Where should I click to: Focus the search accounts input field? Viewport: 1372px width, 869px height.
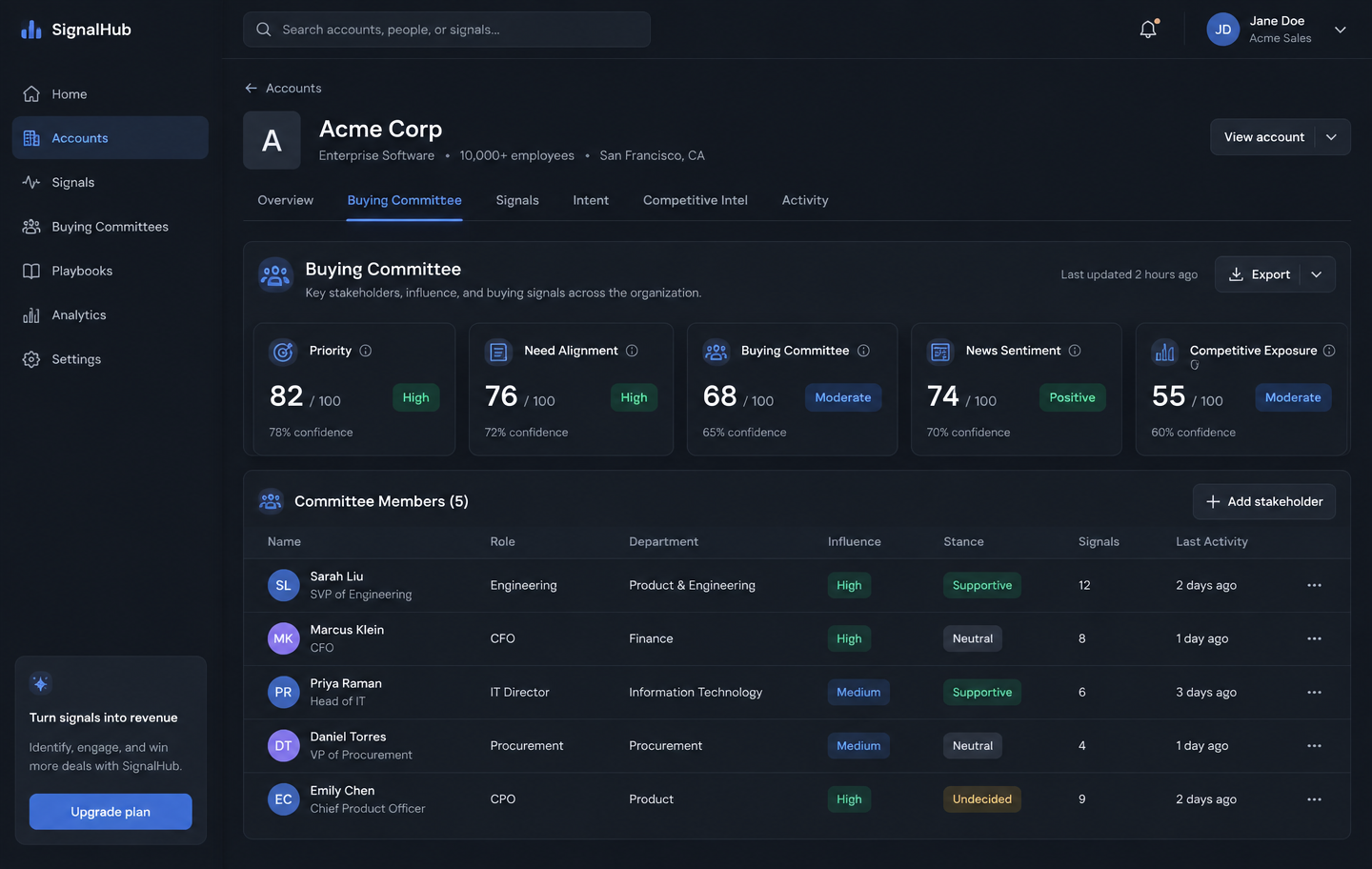coord(447,30)
